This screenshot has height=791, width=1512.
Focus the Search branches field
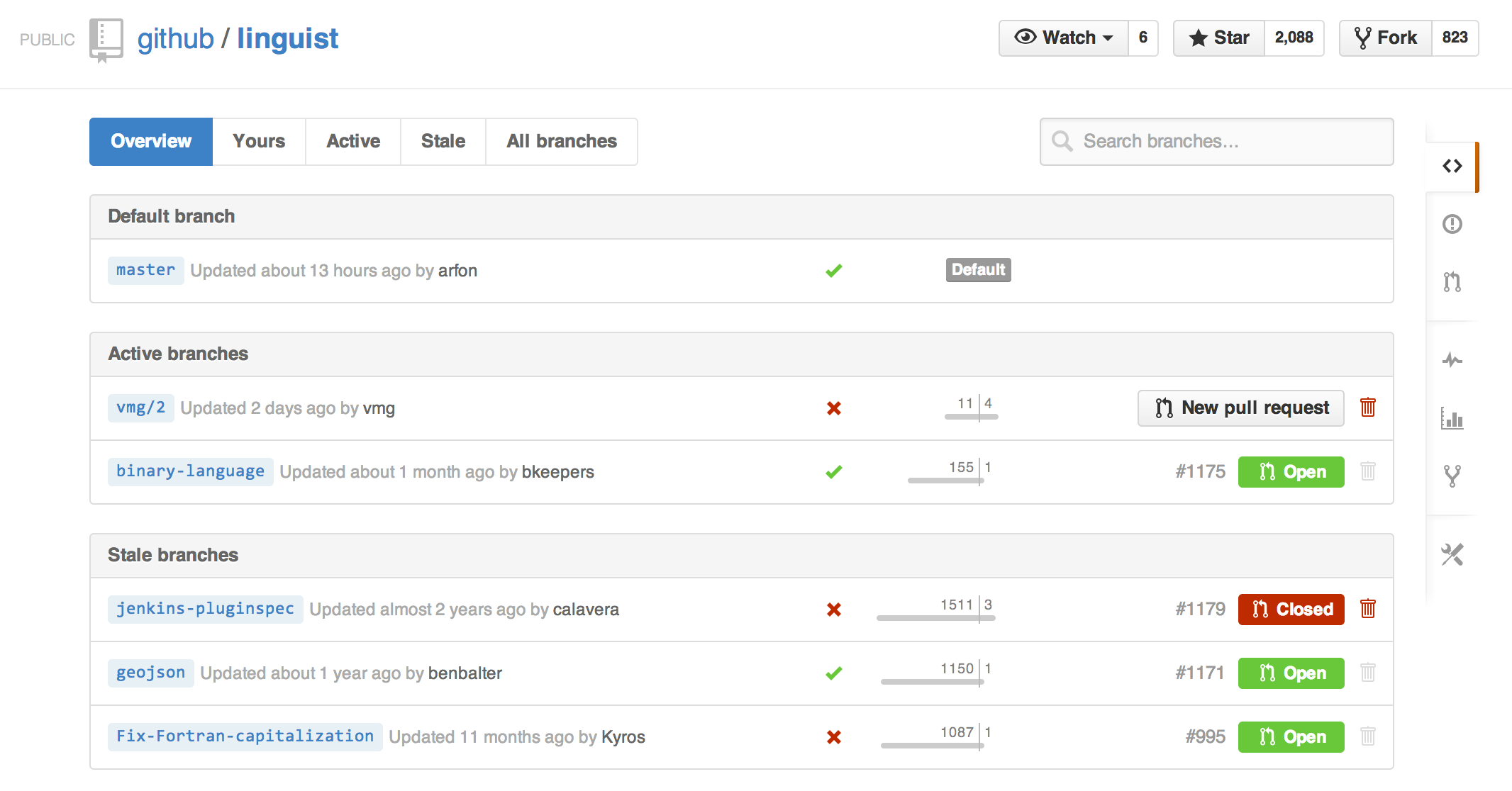1217,142
